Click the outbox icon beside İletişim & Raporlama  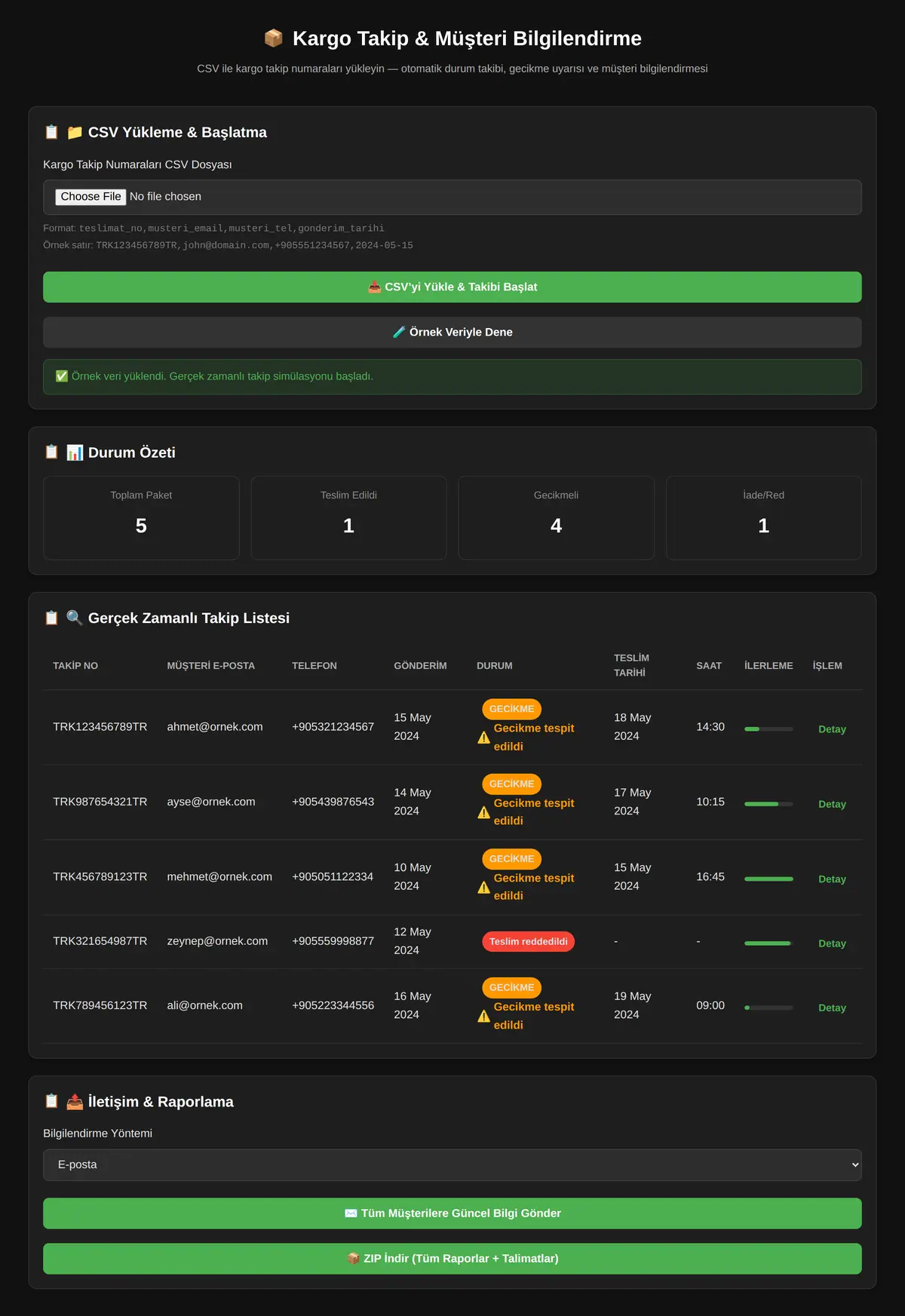click(75, 1102)
